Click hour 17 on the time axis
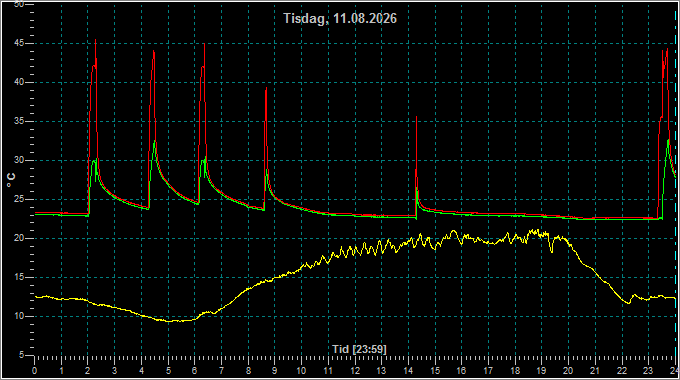This screenshot has height=380, width=680. pyautogui.click(x=488, y=371)
